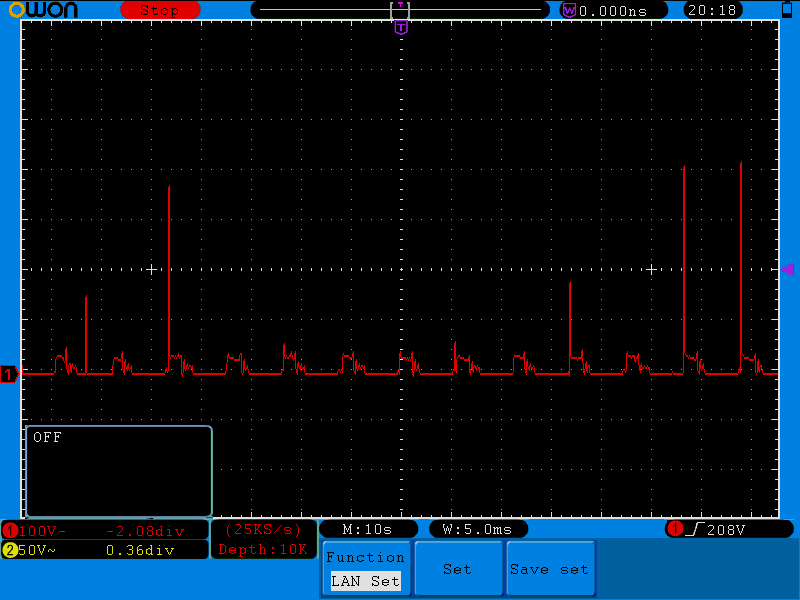The width and height of the screenshot is (800, 600).
Task: Click the 208V trigger level readout
Action: coord(726,530)
